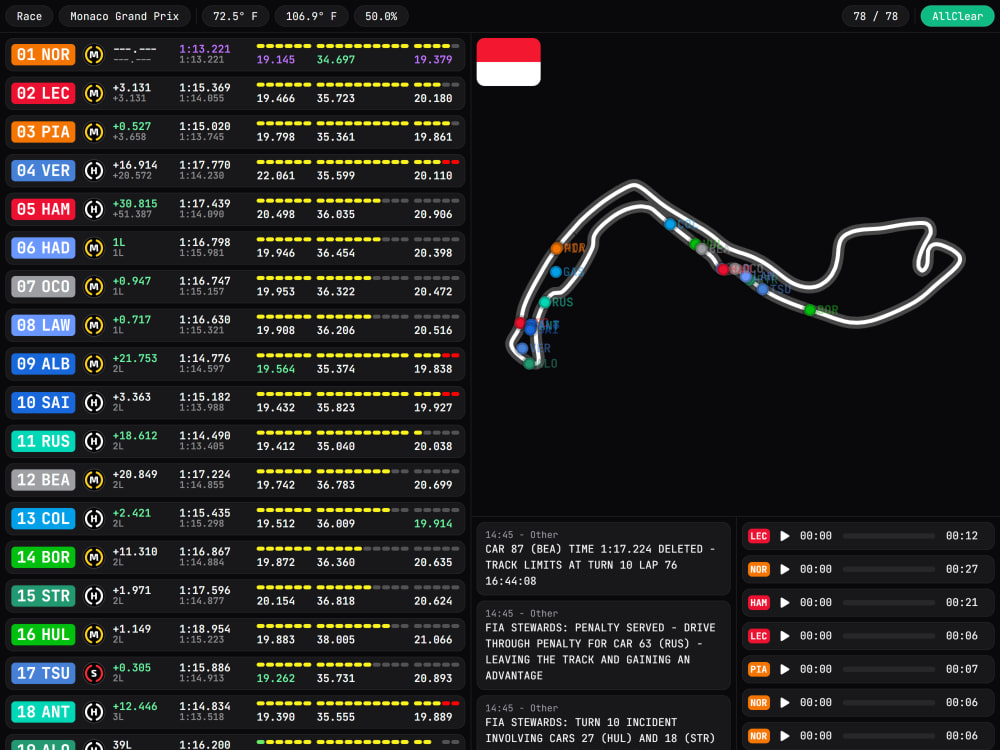Click the 106.9° F track temperature pill
The height and width of the screenshot is (750, 1000).
coord(311,16)
